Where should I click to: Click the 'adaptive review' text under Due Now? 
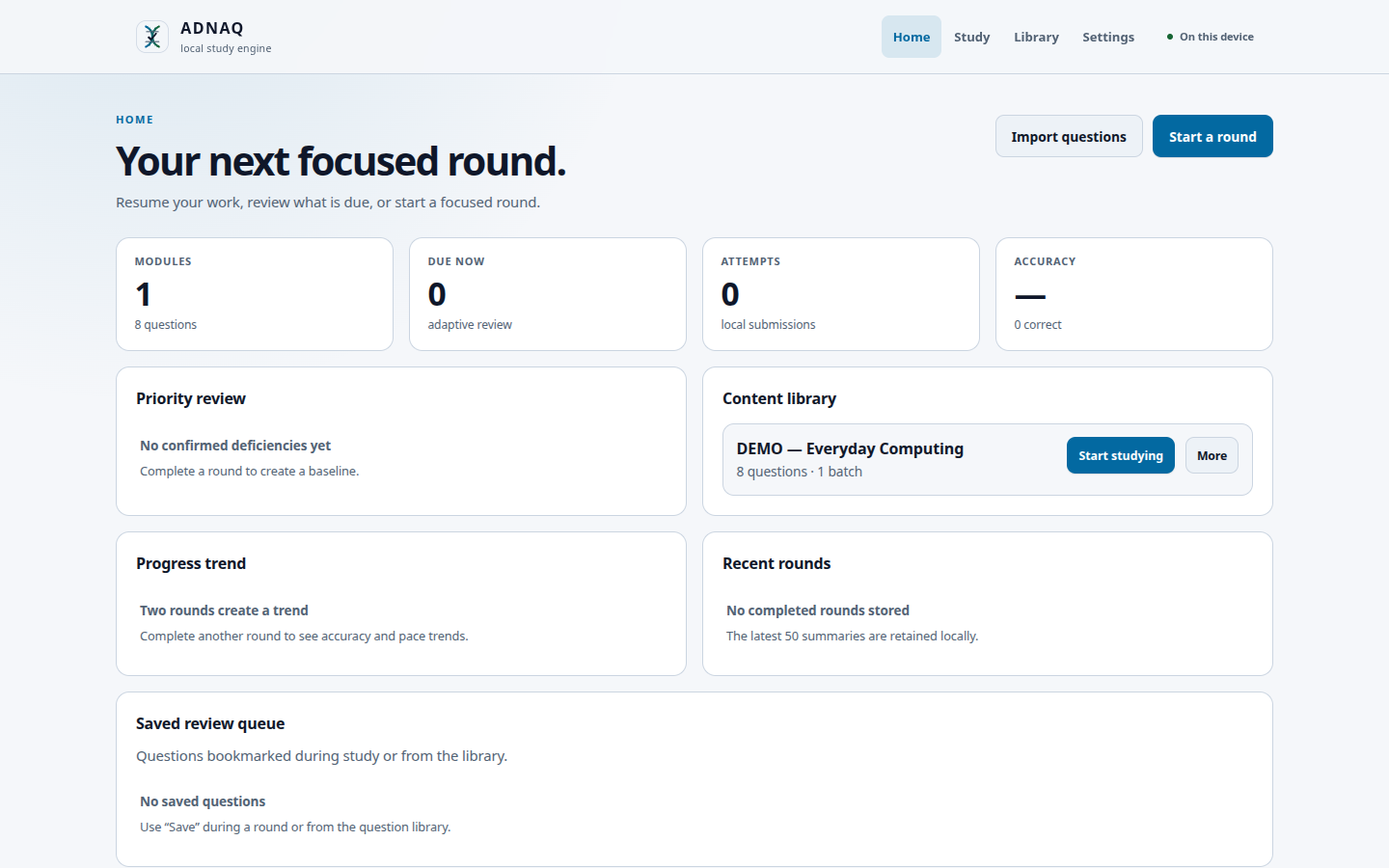[470, 325]
